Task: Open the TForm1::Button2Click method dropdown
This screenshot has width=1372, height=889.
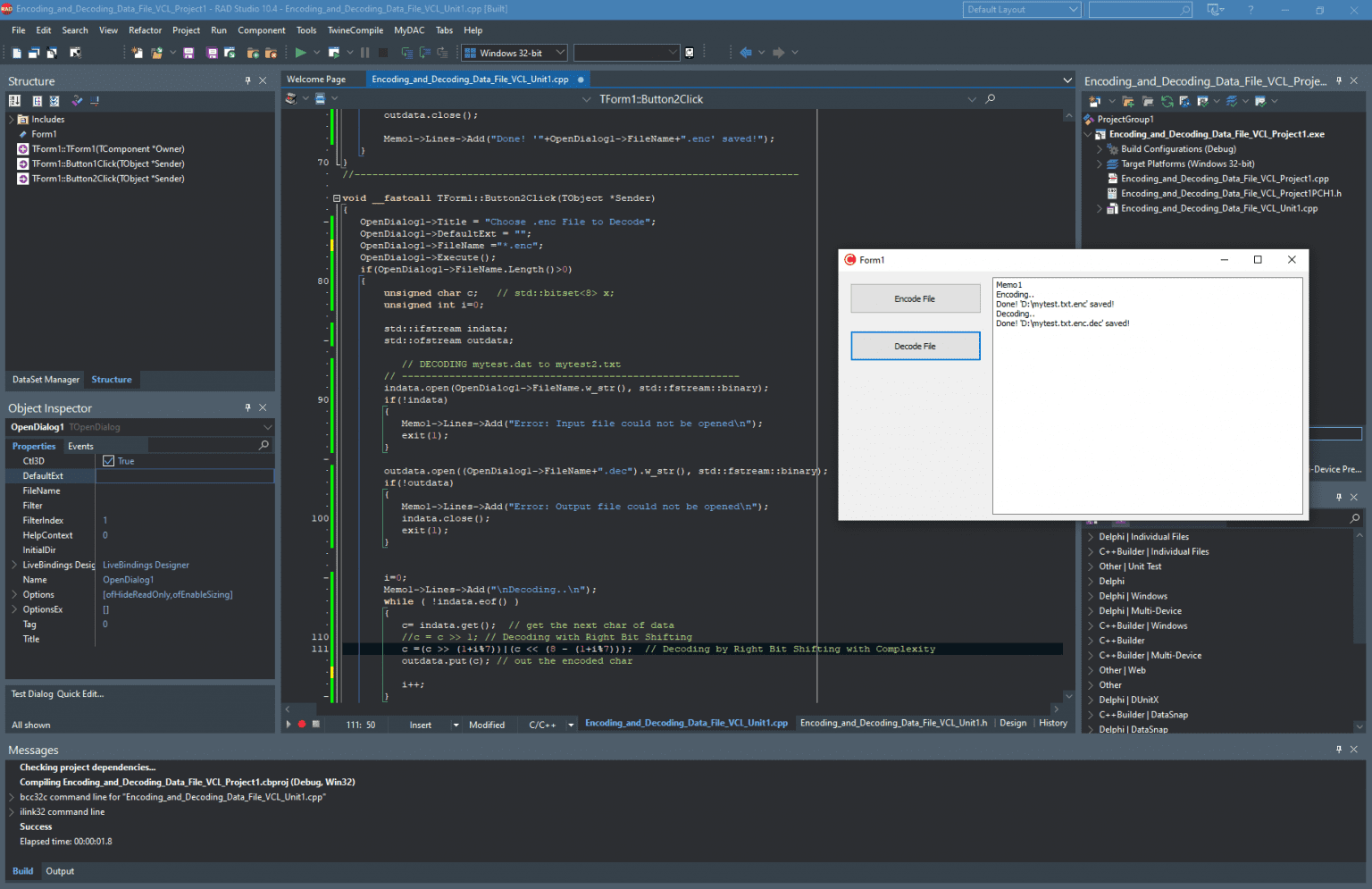Action: (972, 99)
